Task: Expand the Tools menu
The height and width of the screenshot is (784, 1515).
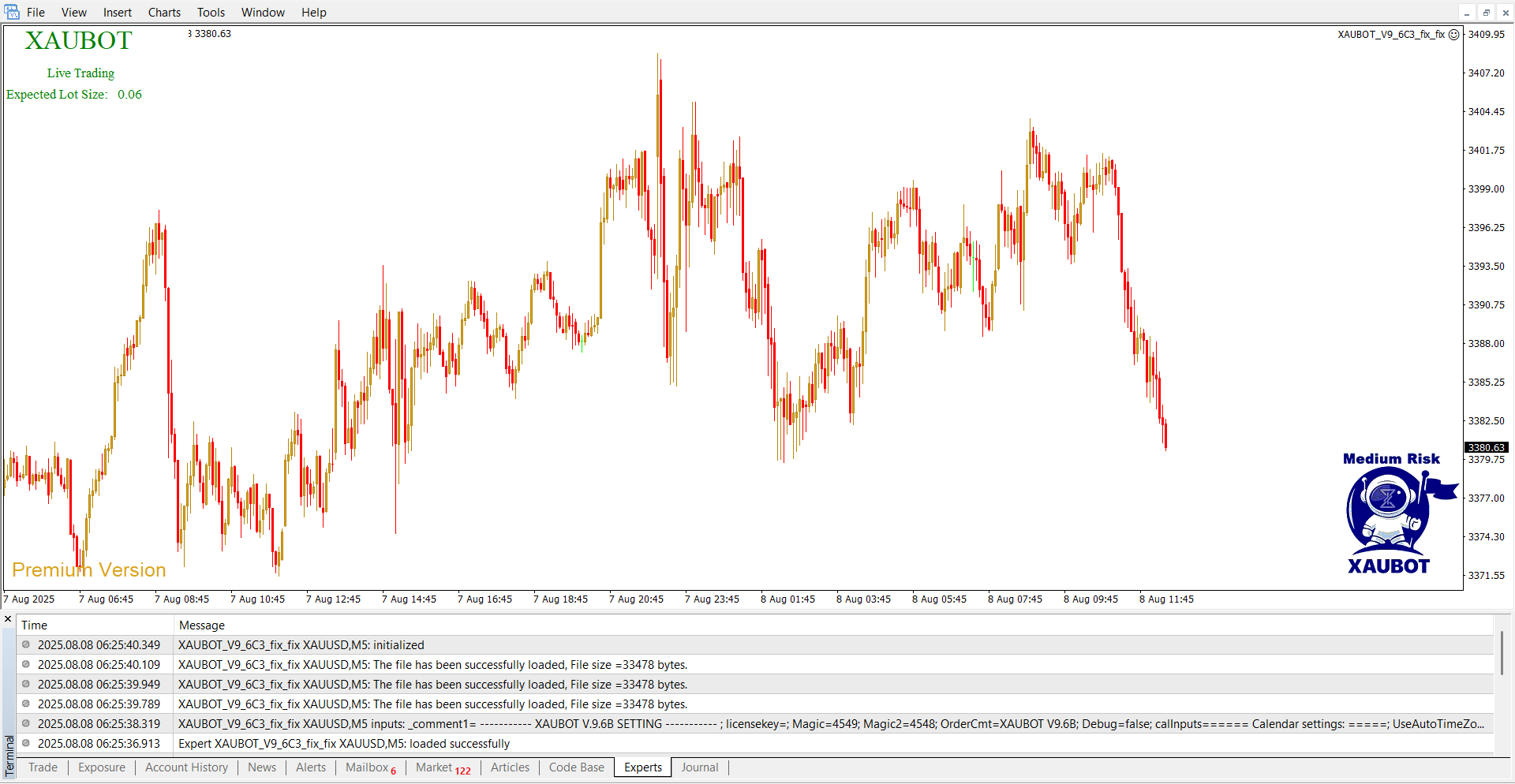Action: [211, 13]
